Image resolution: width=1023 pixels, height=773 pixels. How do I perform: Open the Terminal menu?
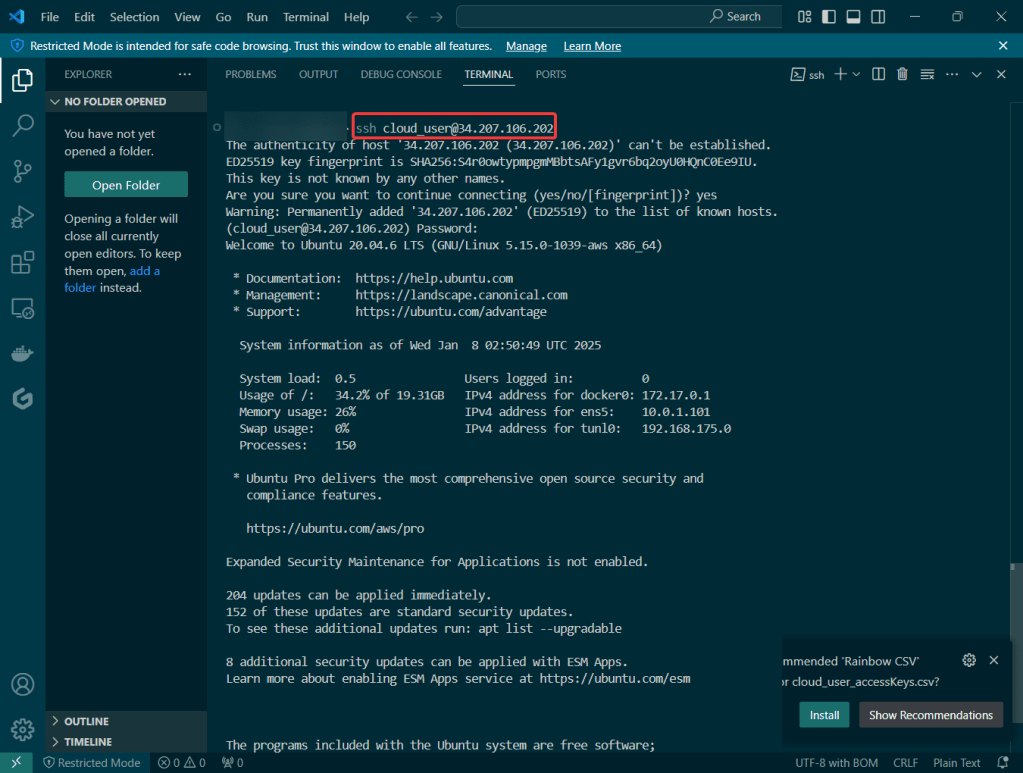point(305,17)
